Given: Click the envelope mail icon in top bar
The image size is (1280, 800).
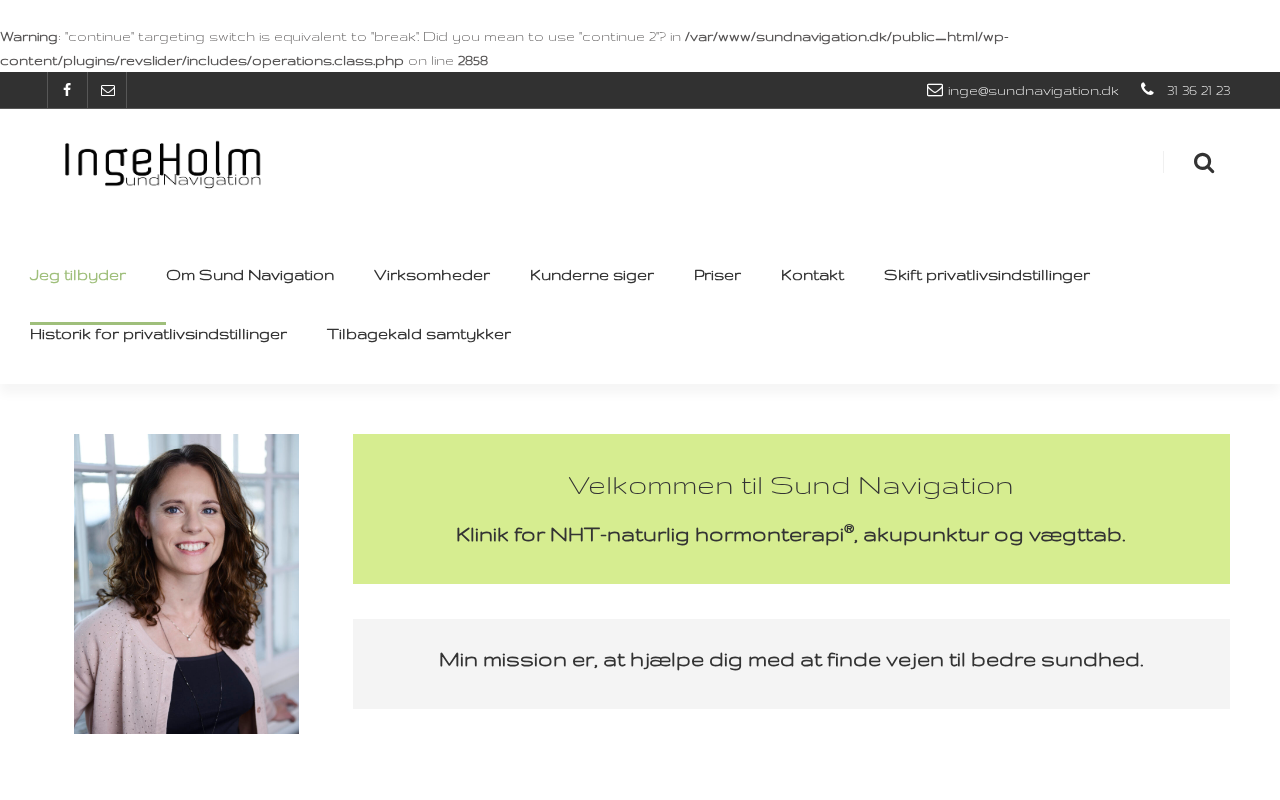Looking at the screenshot, I should click(x=107, y=90).
